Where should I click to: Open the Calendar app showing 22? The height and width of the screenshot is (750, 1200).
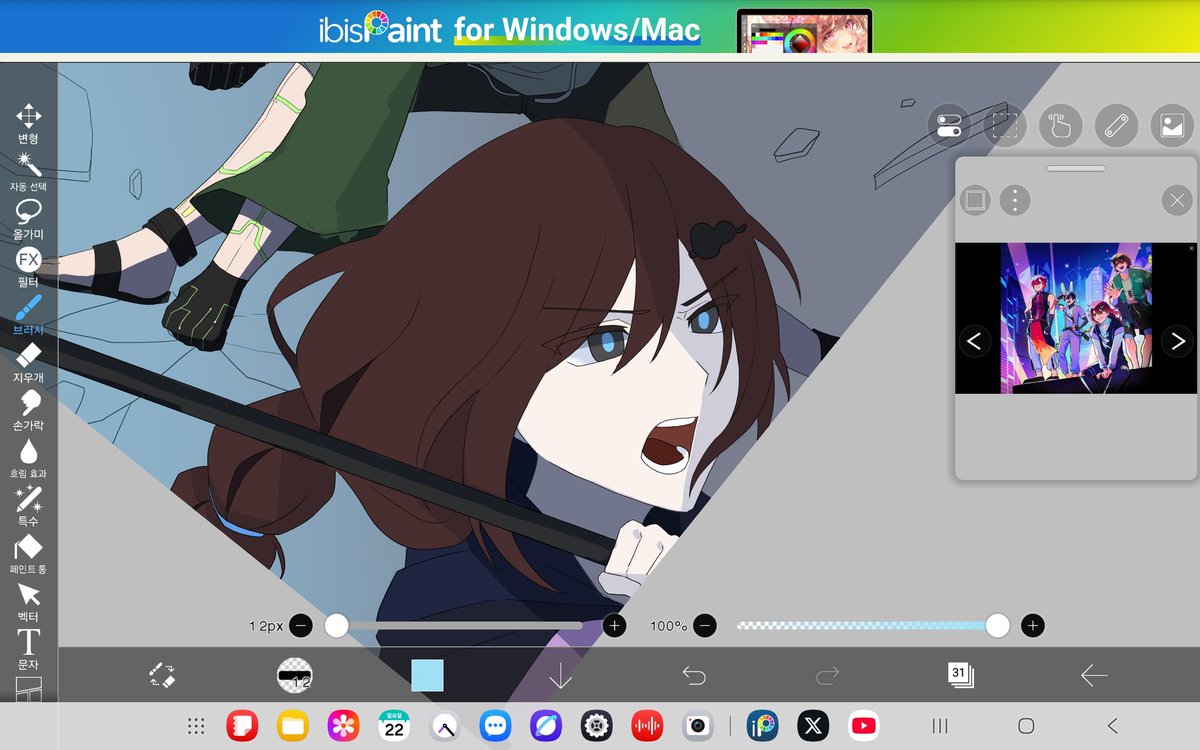click(394, 726)
